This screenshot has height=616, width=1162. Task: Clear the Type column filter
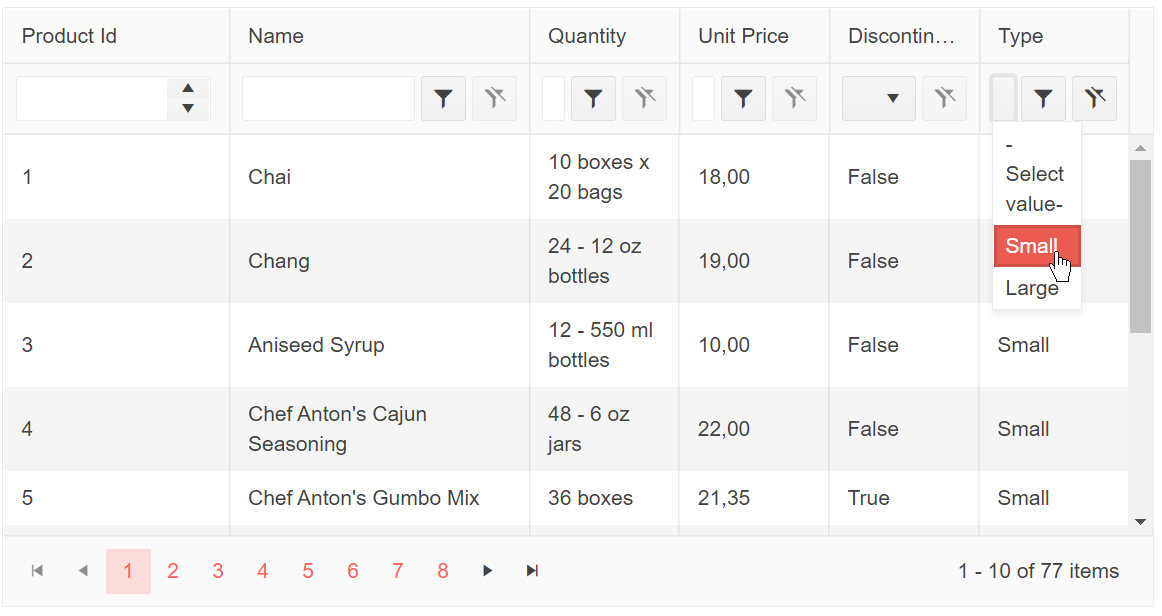tap(1094, 98)
